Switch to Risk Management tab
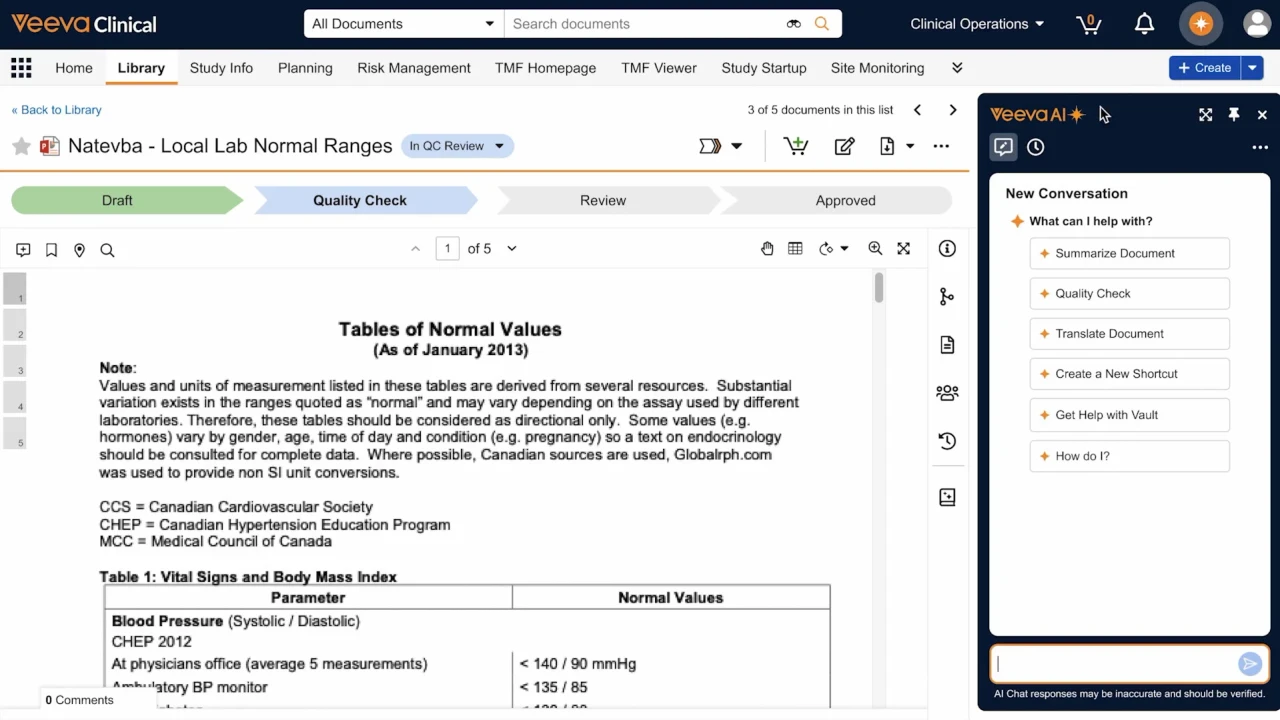Viewport: 1280px width, 720px height. pyautogui.click(x=414, y=68)
